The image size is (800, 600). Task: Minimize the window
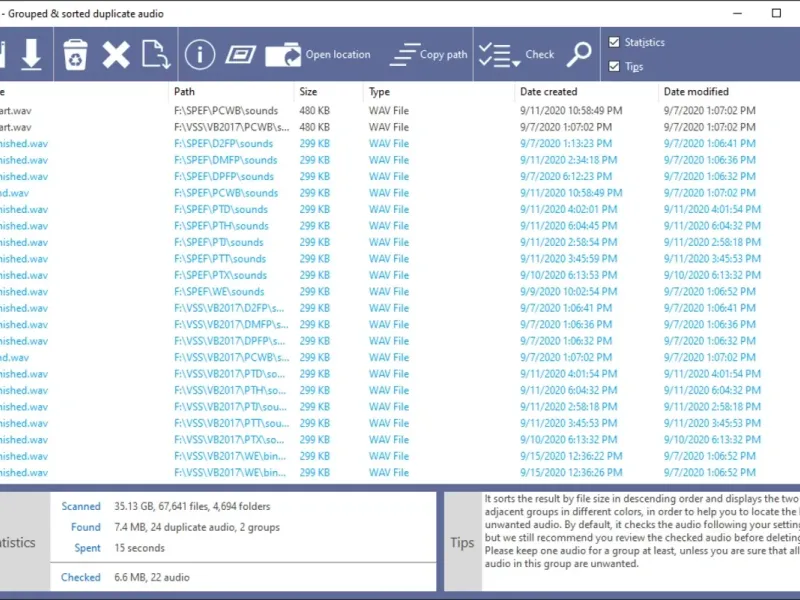737,13
